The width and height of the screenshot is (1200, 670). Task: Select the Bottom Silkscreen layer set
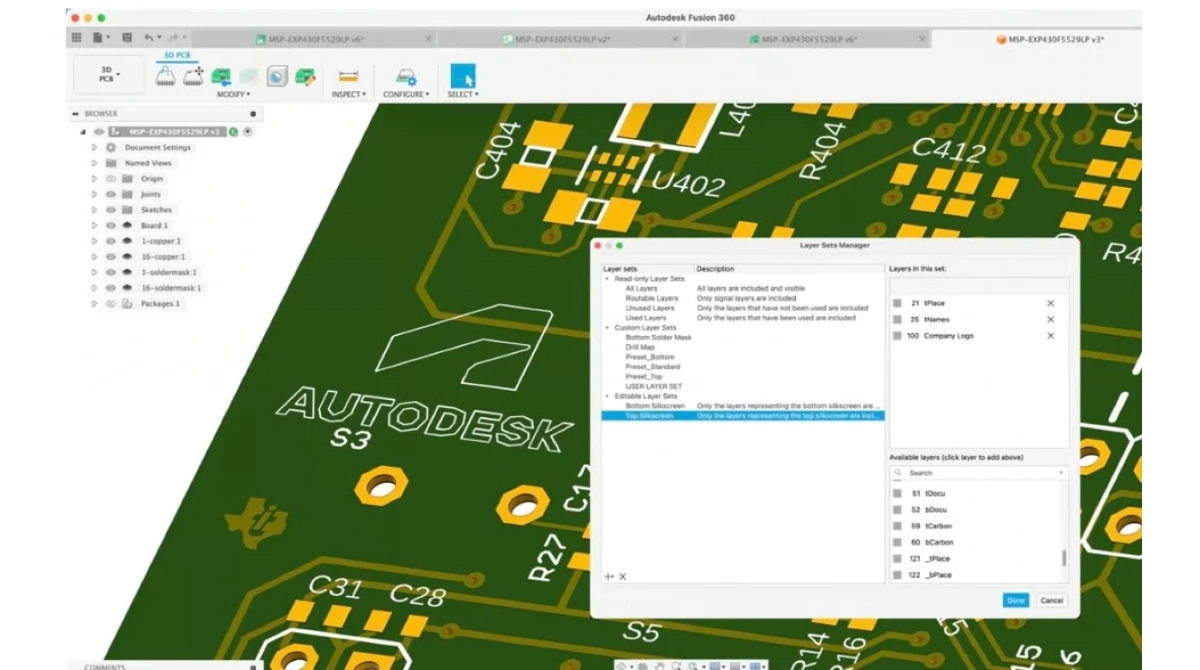pos(655,406)
